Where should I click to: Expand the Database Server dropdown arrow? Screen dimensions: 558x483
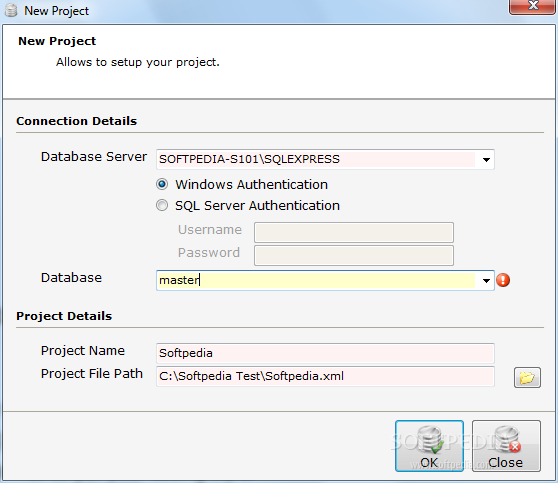click(x=486, y=159)
